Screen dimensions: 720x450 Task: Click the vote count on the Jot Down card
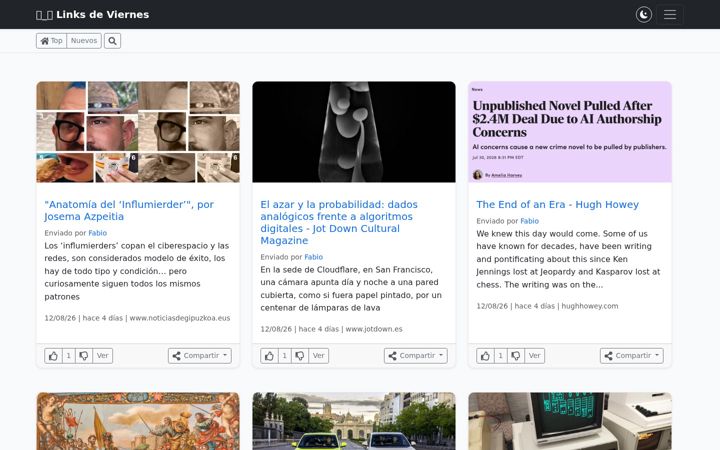(x=284, y=356)
